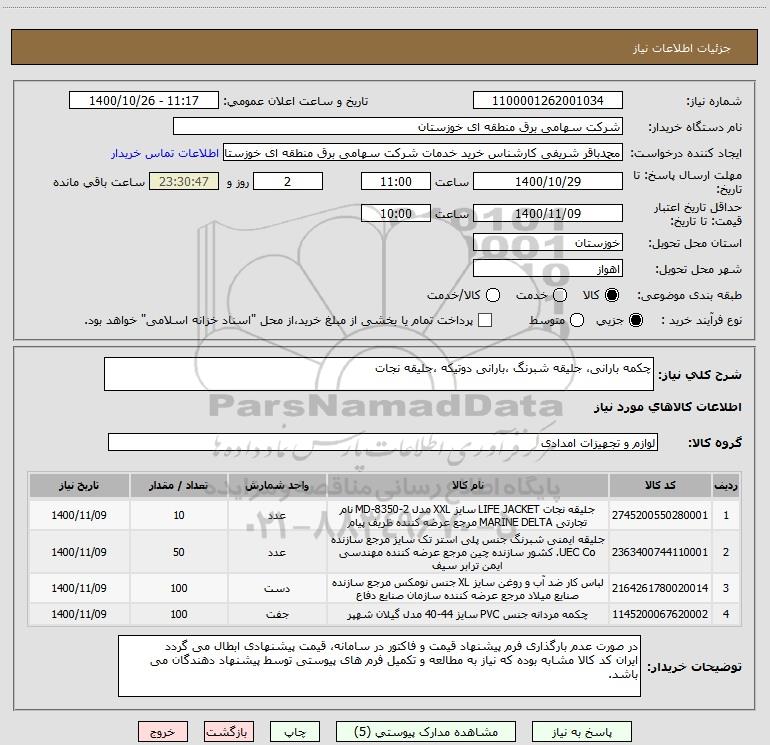Viewport: 770px width, 745px height.
Task: Click the استان محل تحویل field
Action: (x=547, y=243)
